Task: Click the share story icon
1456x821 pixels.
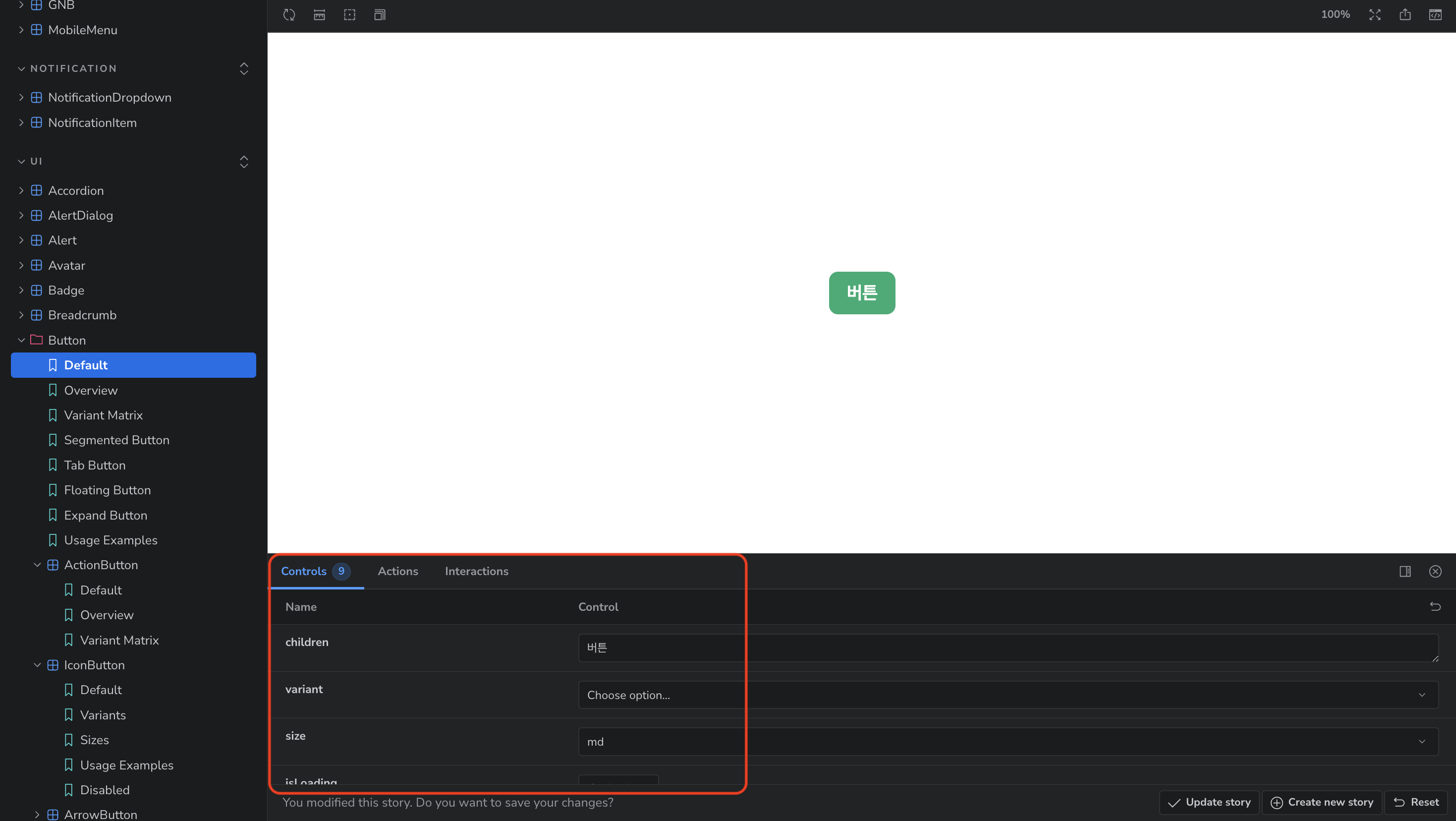Action: [1405, 15]
